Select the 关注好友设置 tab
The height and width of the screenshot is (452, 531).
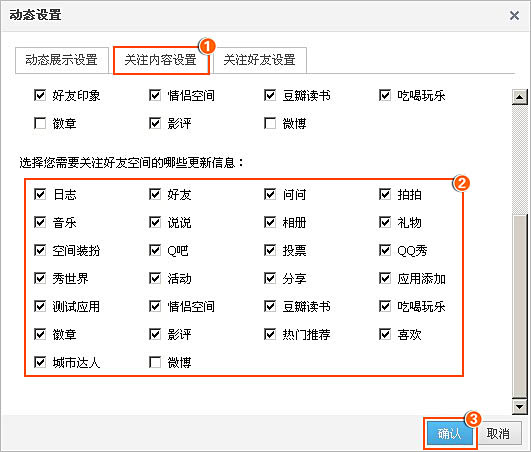(260, 60)
